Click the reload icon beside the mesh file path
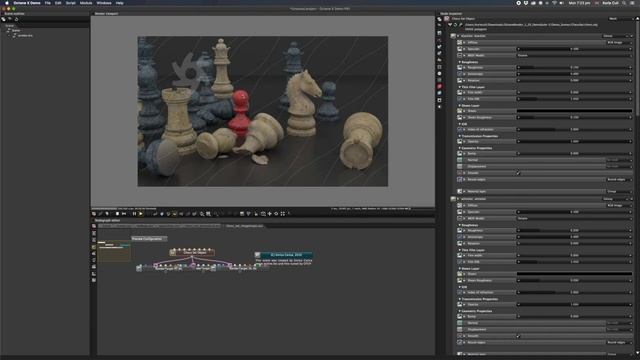Viewport: 640px width, 360px height. 456,25
